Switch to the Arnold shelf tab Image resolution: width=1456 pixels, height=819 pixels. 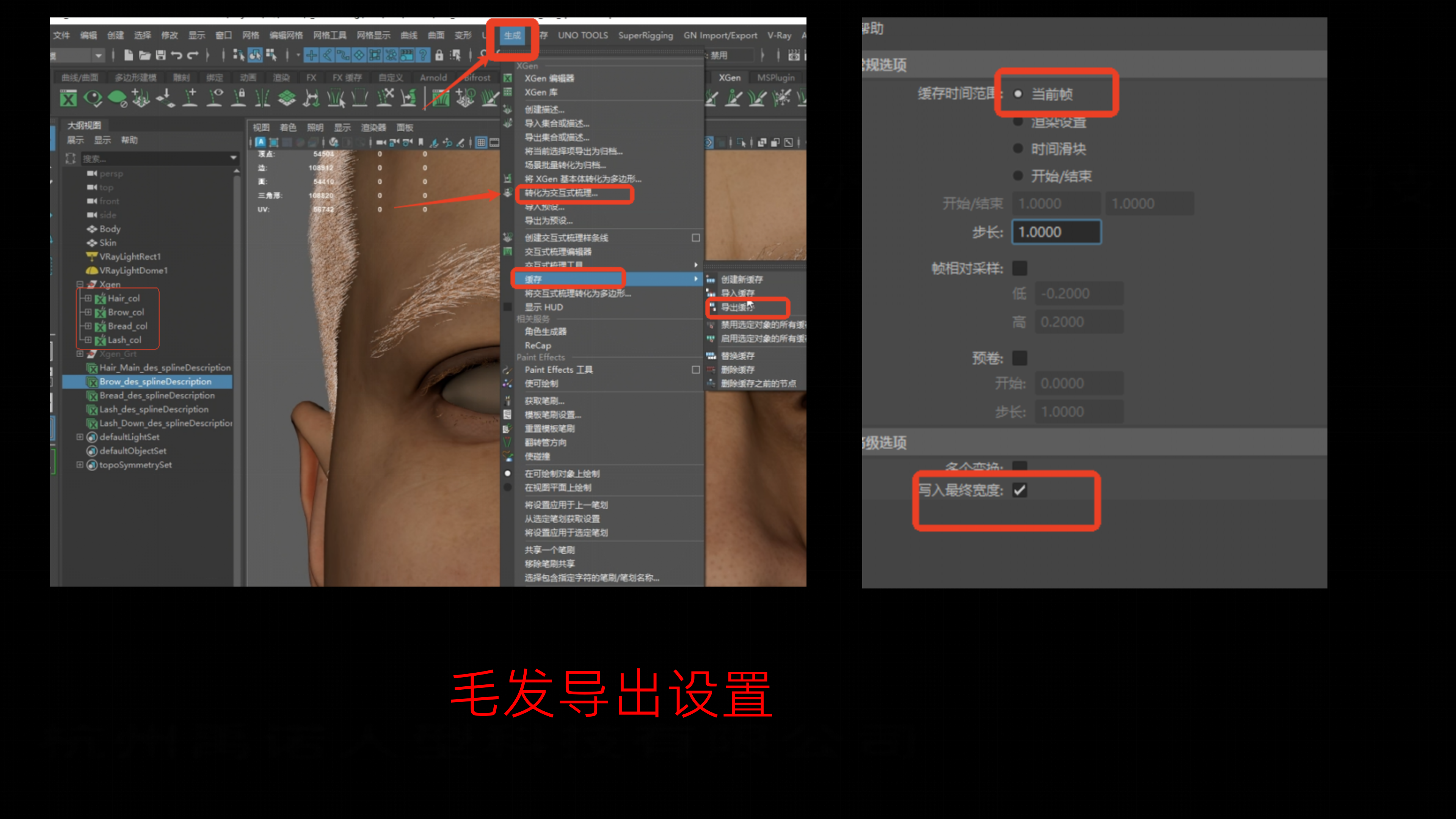pos(433,78)
